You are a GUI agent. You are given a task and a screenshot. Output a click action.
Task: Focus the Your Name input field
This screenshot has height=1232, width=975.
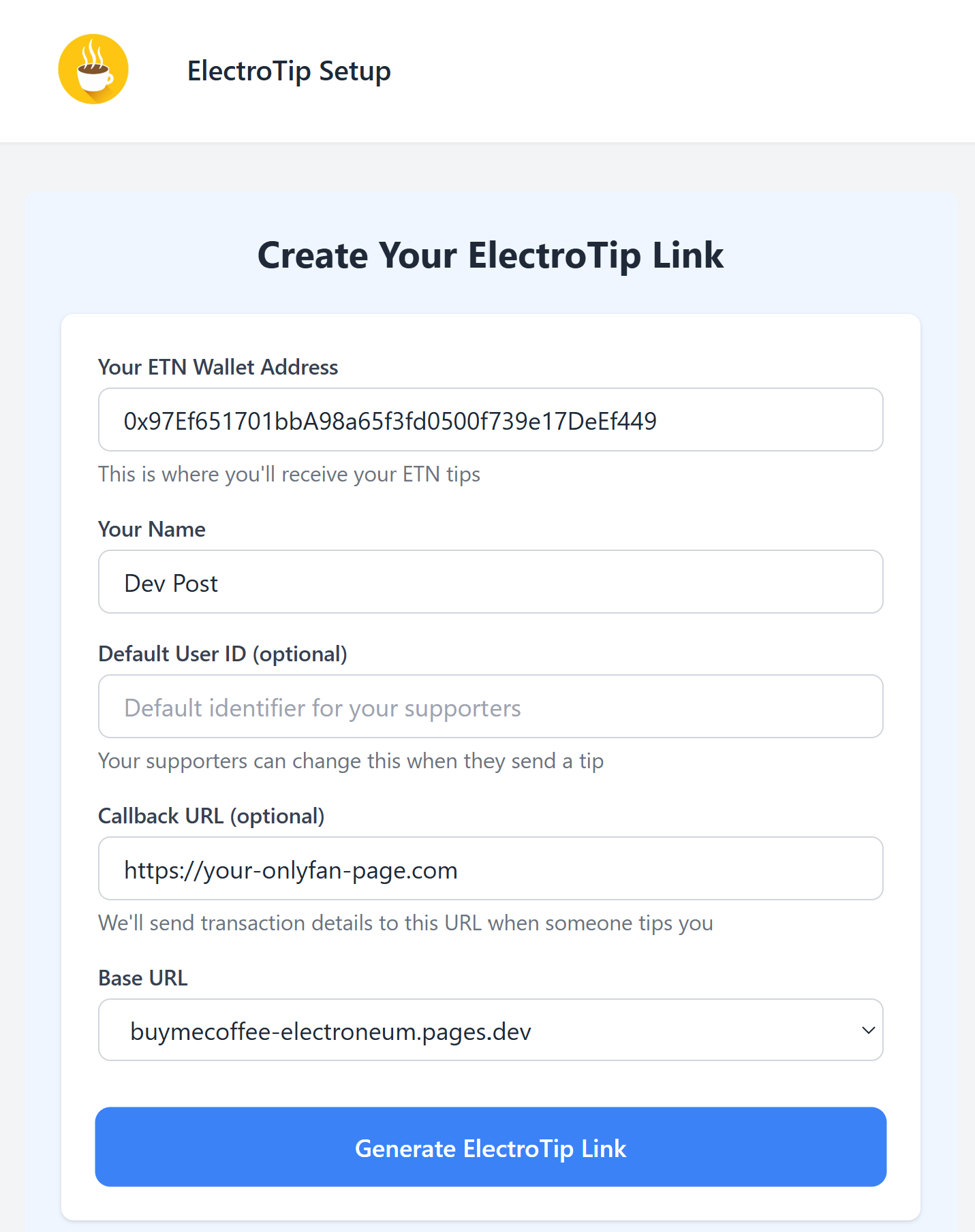(491, 582)
